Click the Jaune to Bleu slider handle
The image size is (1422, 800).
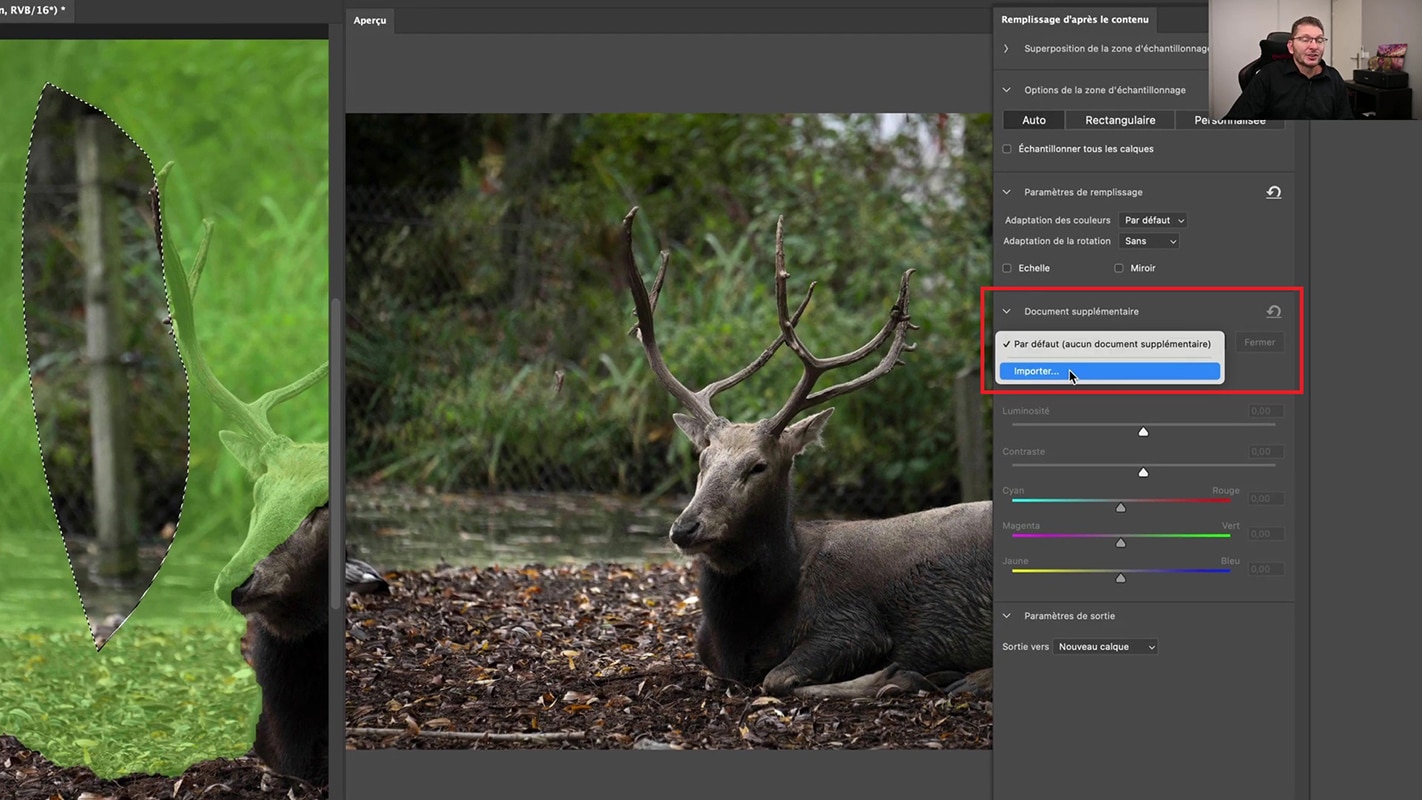[x=1121, y=578]
